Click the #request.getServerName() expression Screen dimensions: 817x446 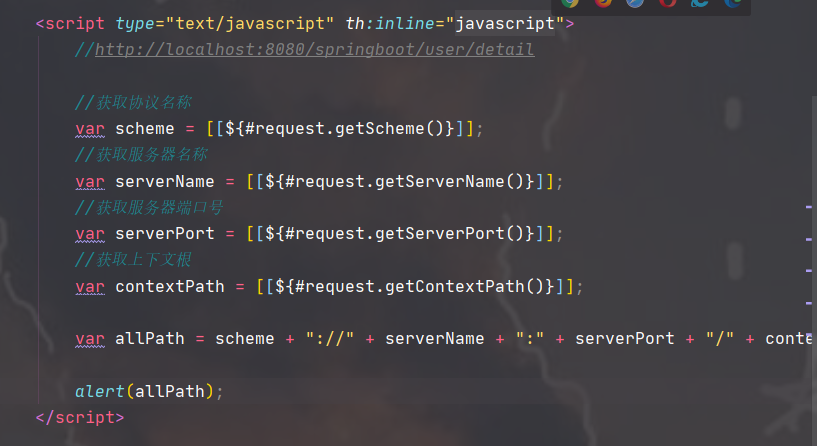[x=404, y=181]
